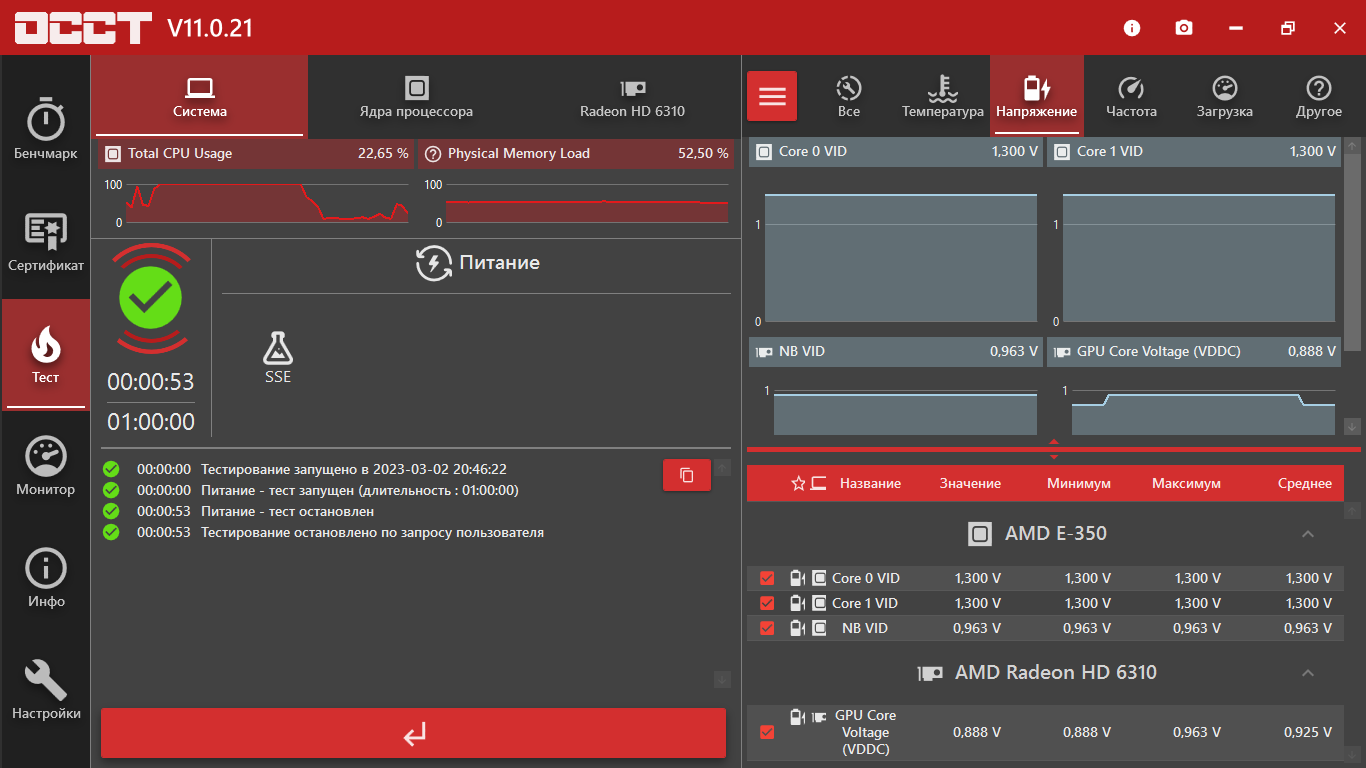Click the table scroll up arrow
Viewport: 1366px width, 768px height.
point(1352,511)
